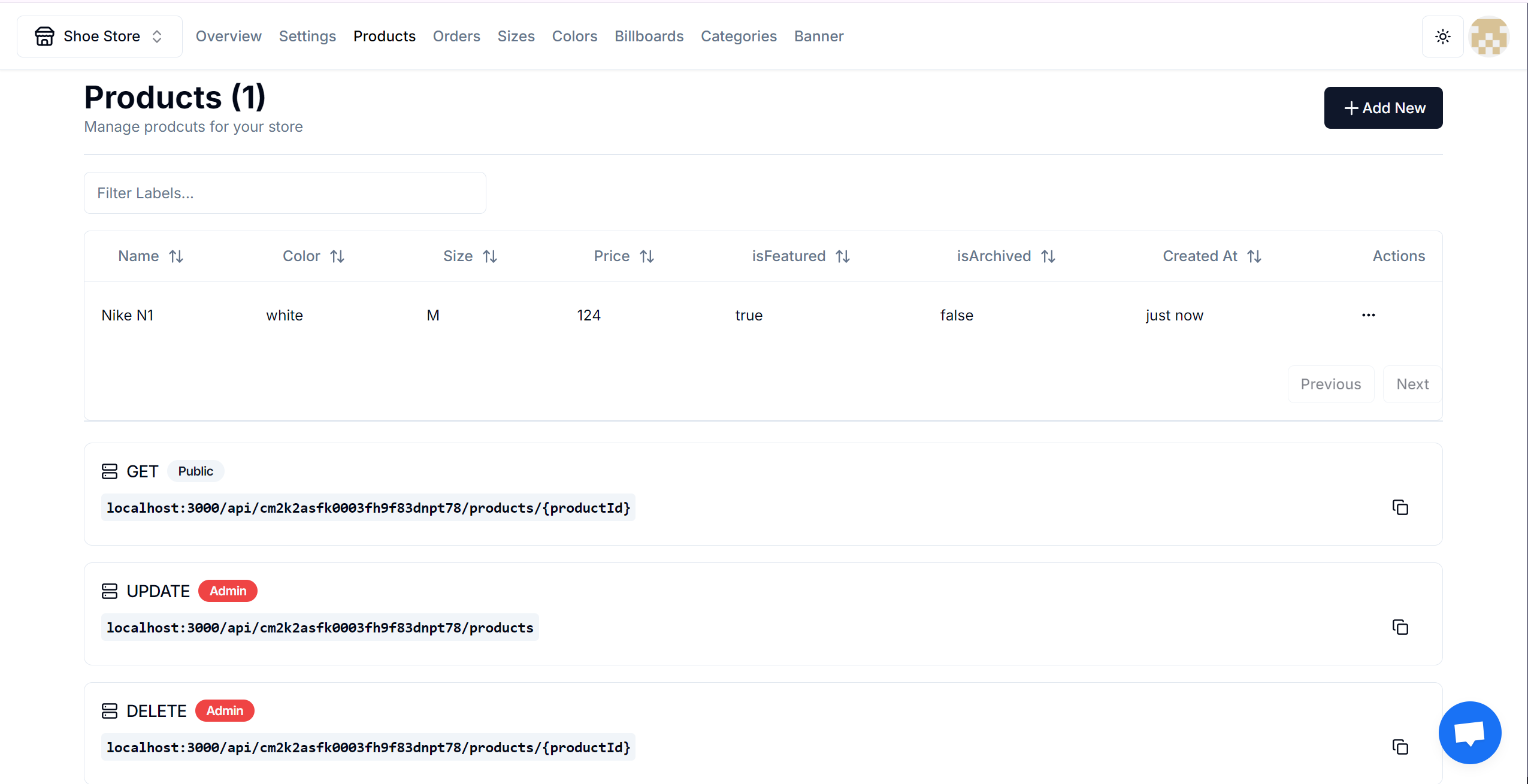Image resolution: width=1528 pixels, height=784 pixels.
Task: Sort table by Price column
Action: [x=624, y=256]
